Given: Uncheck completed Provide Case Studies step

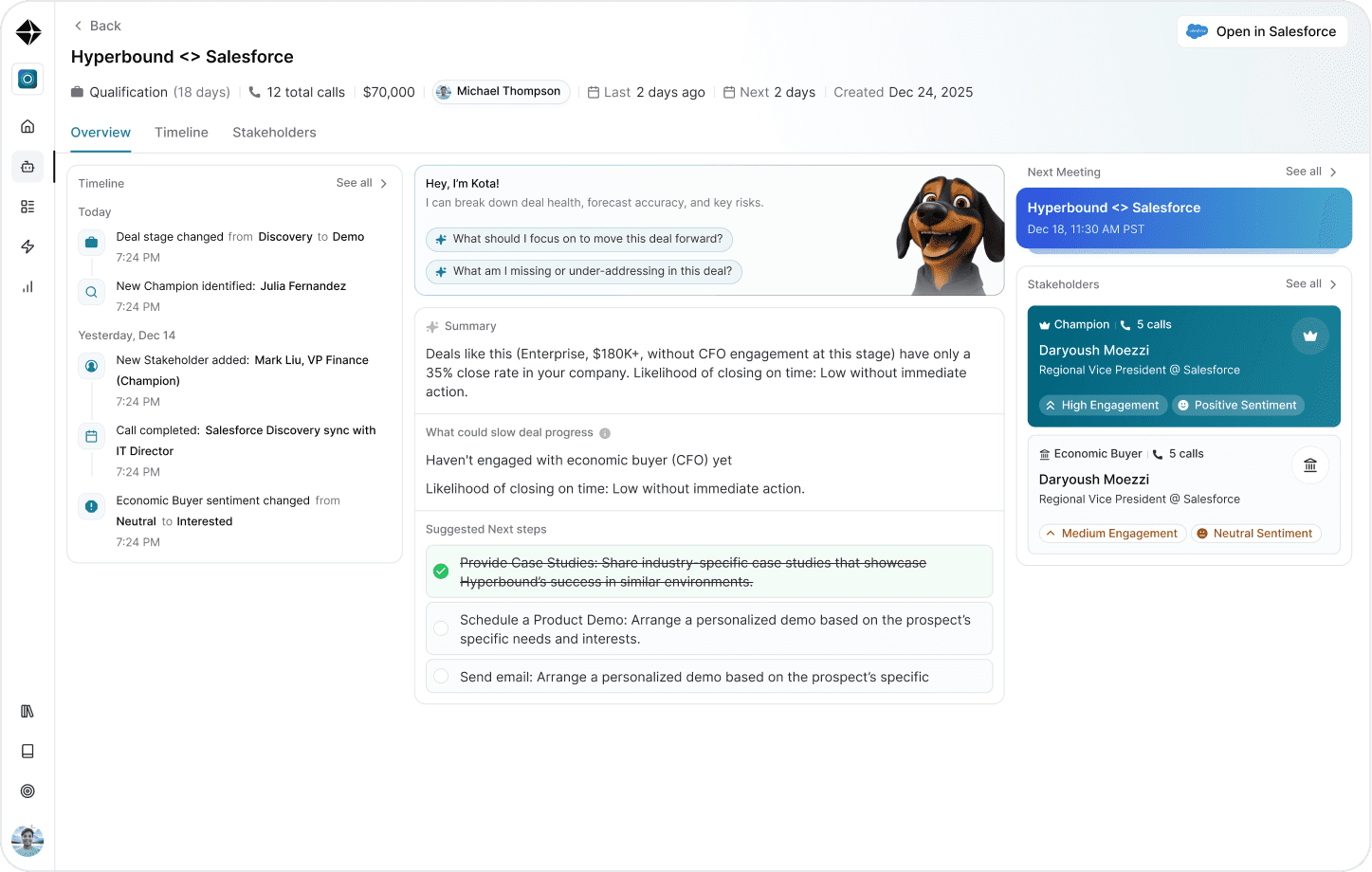Looking at the screenshot, I should [x=441, y=572].
